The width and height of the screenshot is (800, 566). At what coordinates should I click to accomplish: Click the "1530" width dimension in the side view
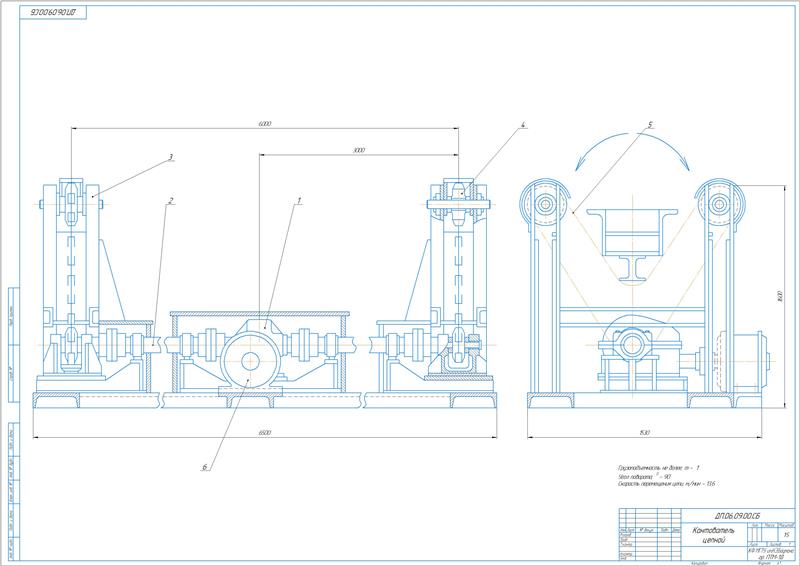pos(644,433)
